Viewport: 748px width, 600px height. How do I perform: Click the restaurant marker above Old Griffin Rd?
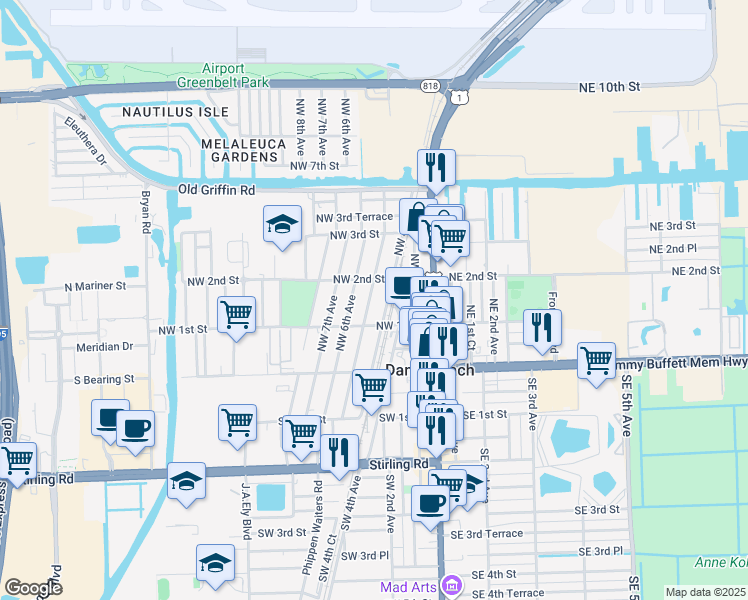tap(436, 167)
